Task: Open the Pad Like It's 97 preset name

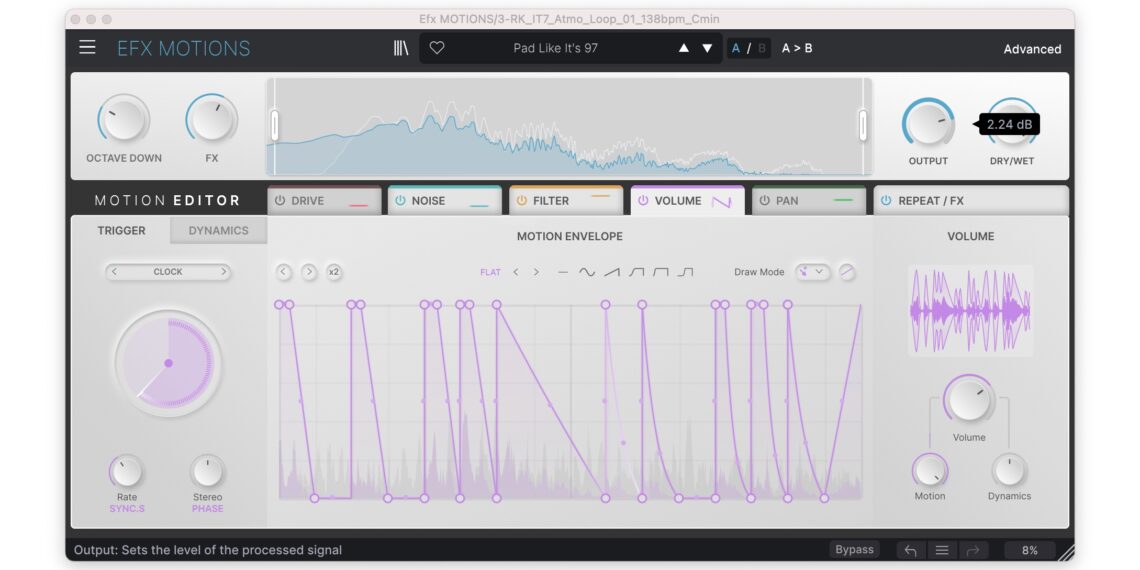Action: tap(555, 48)
